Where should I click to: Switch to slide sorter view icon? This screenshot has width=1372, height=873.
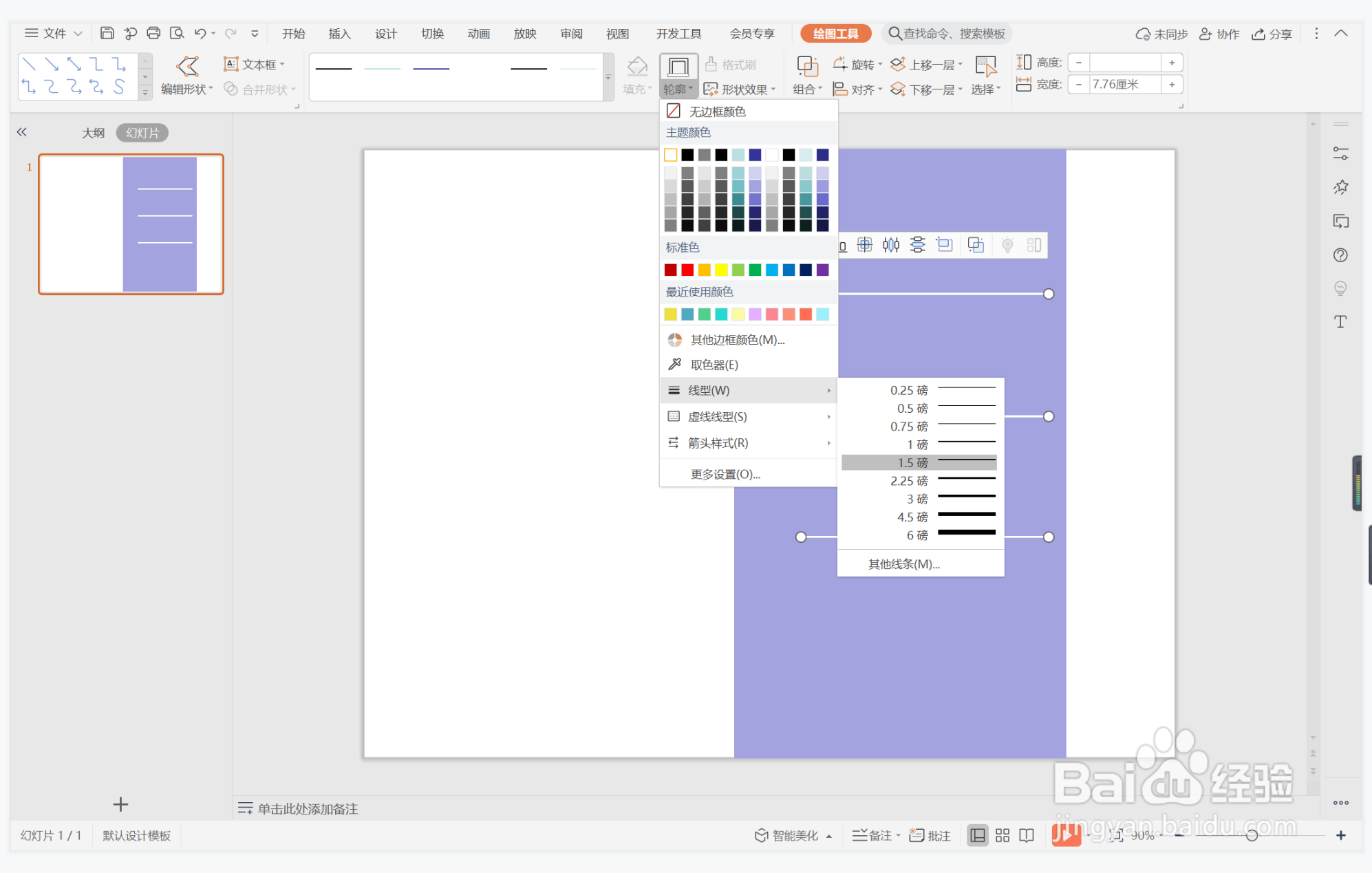tap(1003, 835)
